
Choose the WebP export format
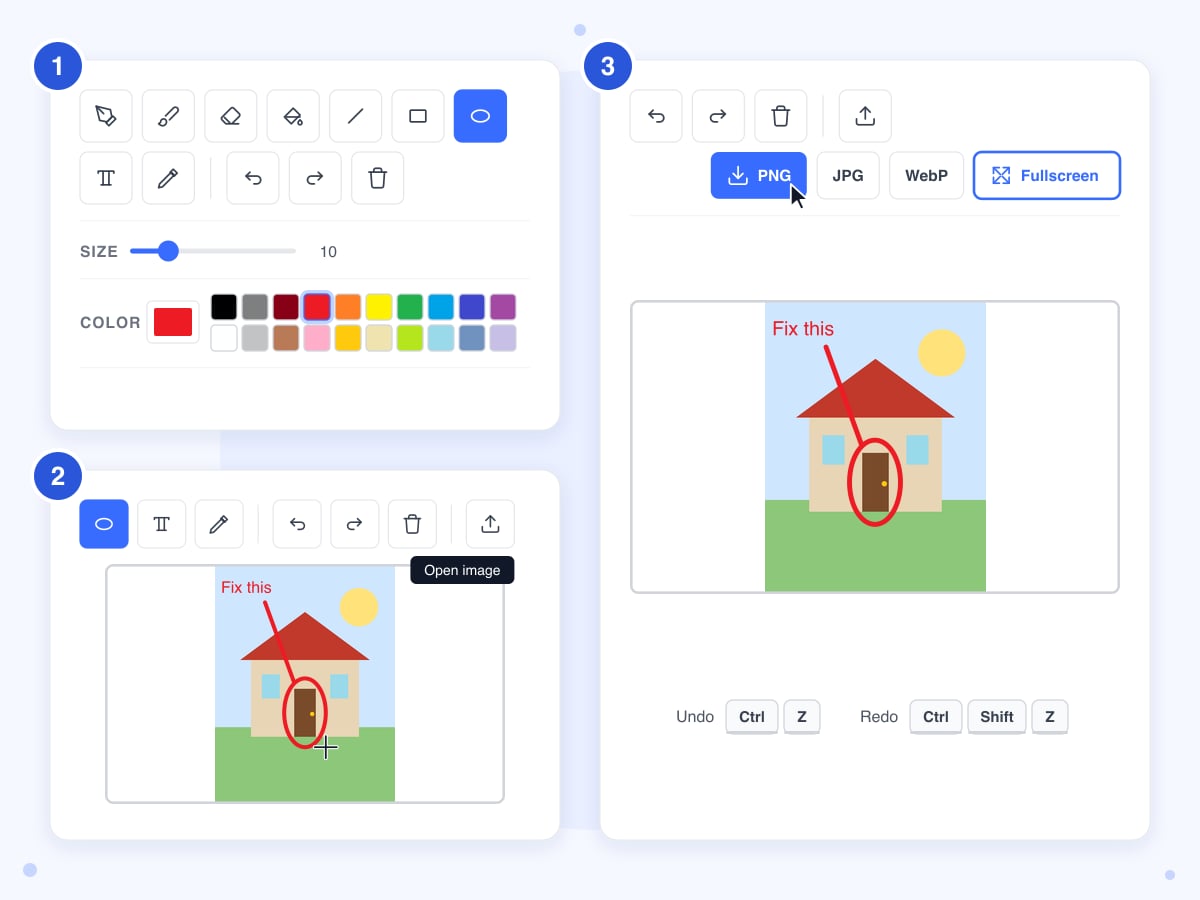[926, 175]
